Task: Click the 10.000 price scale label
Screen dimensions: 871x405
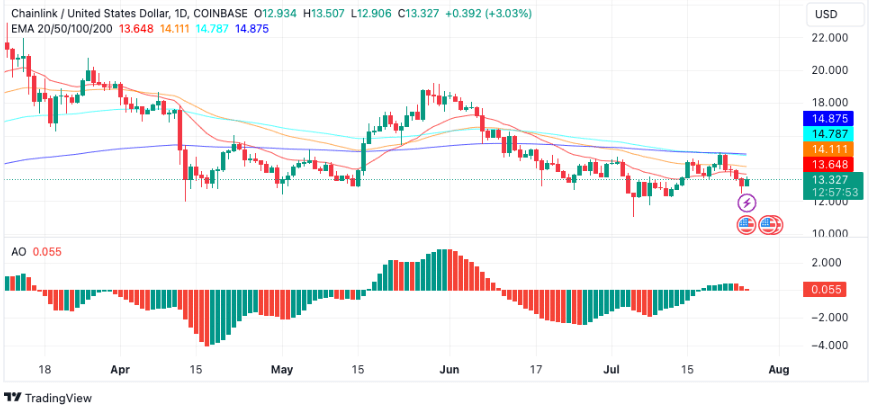Action: click(830, 233)
